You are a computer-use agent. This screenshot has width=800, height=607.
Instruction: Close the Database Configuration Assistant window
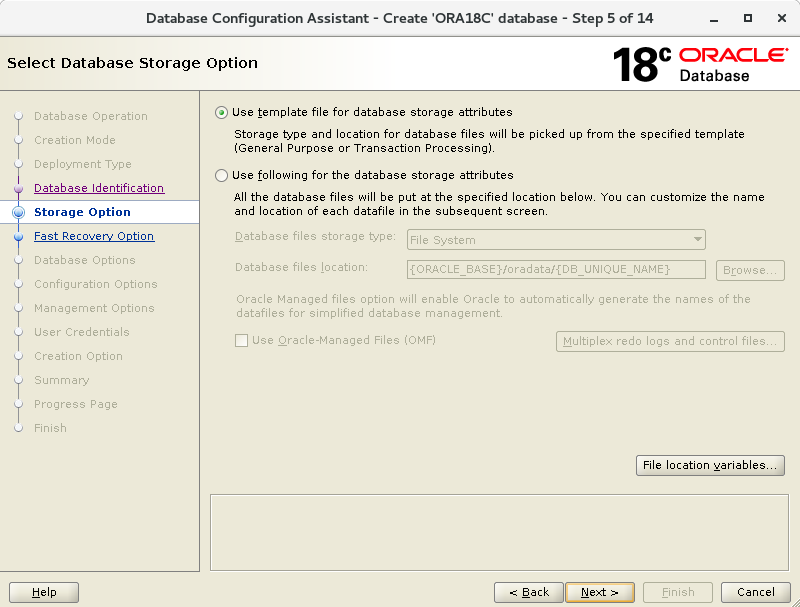(782, 18)
